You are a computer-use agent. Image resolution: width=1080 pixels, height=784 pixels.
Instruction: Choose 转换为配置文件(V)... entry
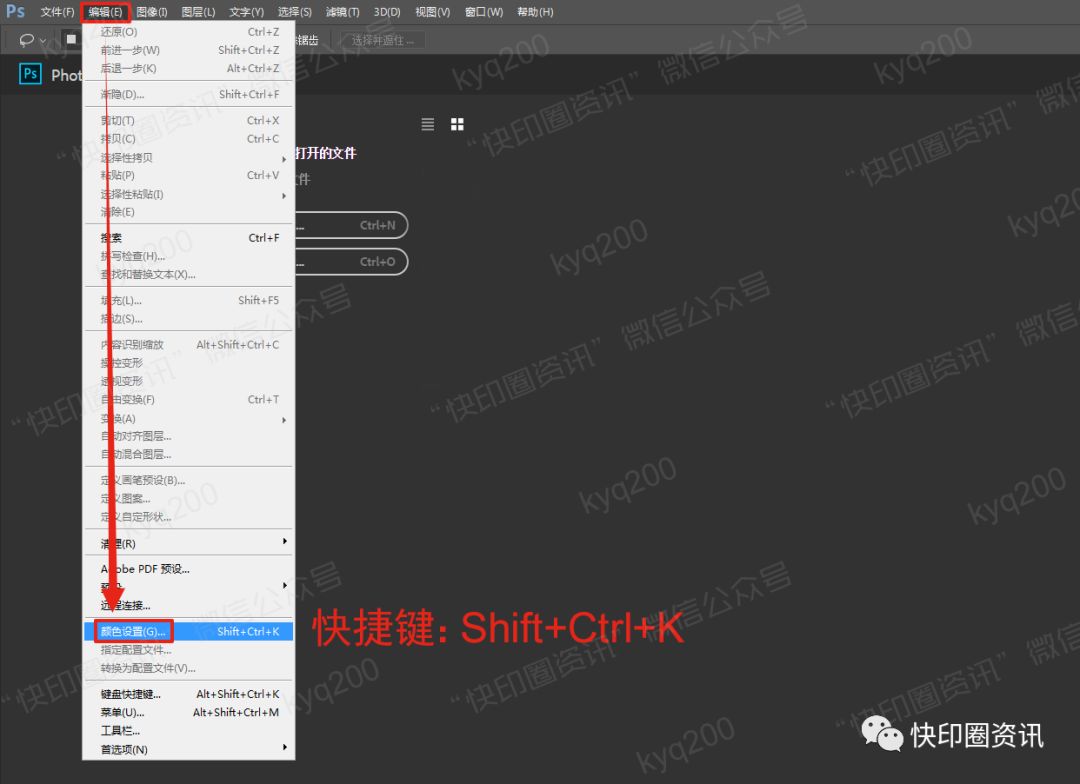(189, 668)
